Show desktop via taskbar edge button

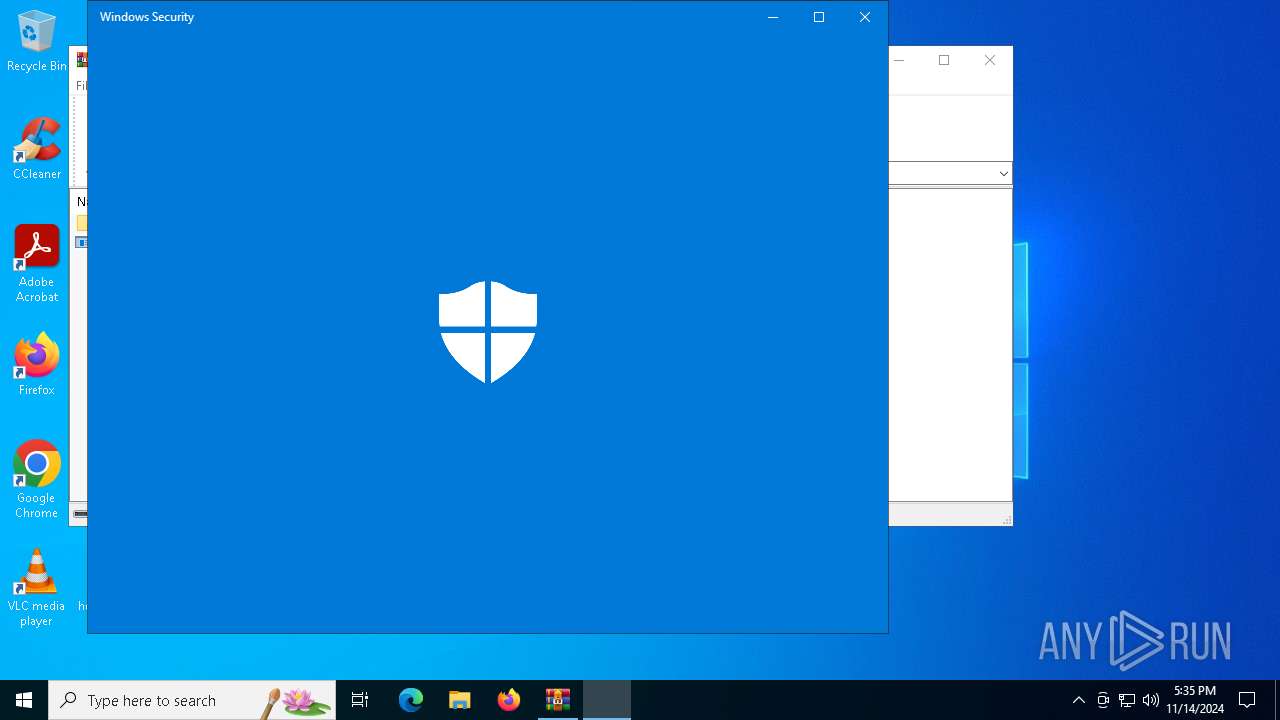[x=1277, y=700]
